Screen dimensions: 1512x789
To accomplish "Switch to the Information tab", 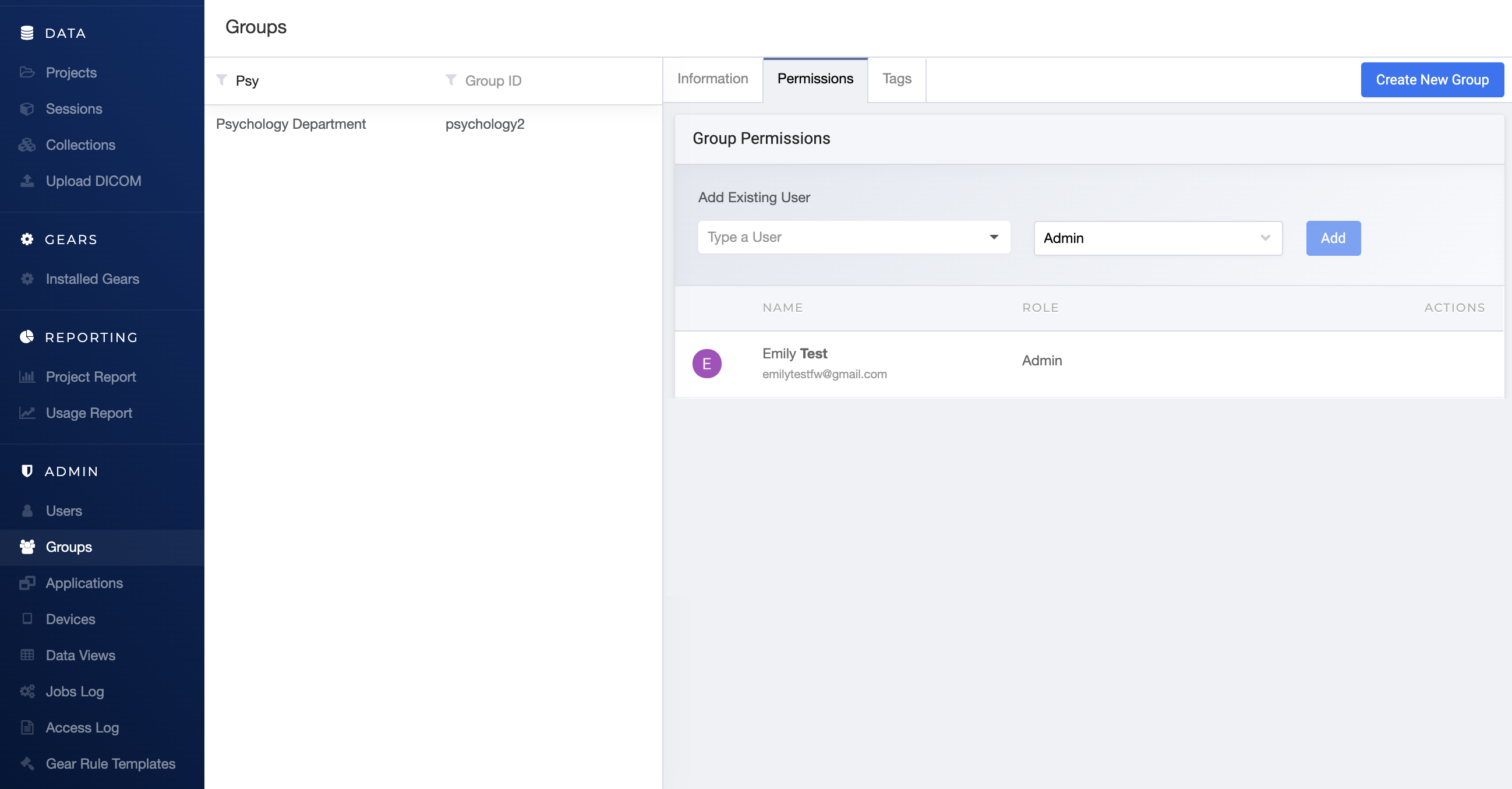I will coord(712,79).
